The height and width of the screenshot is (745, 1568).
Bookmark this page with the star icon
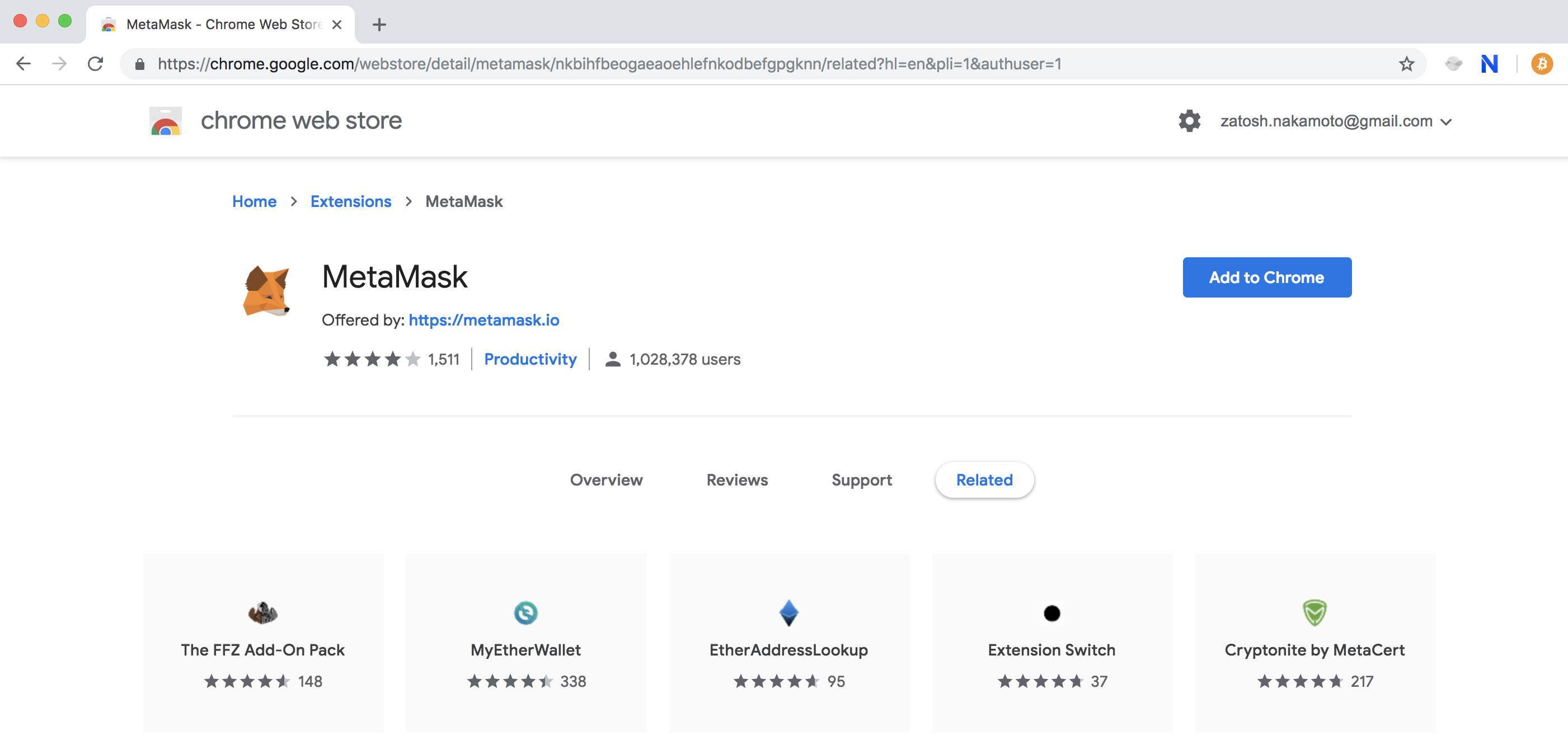[1406, 64]
